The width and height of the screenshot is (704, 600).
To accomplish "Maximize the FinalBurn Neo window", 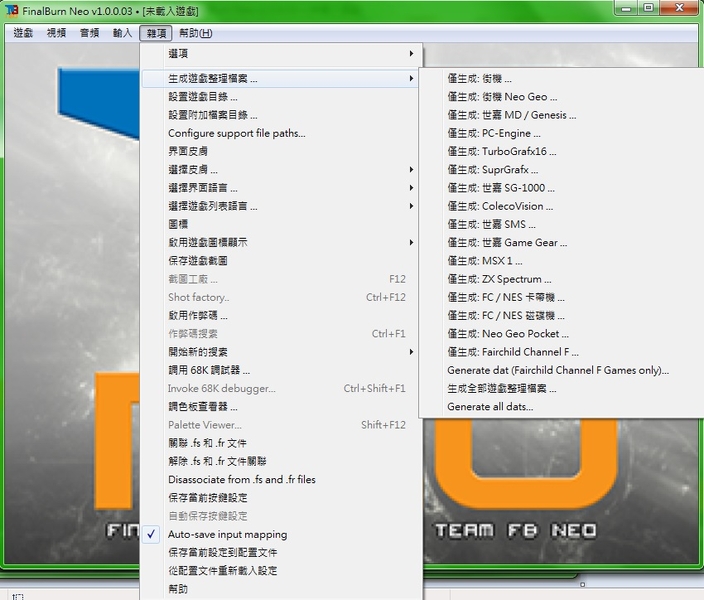I will [x=648, y=8].
